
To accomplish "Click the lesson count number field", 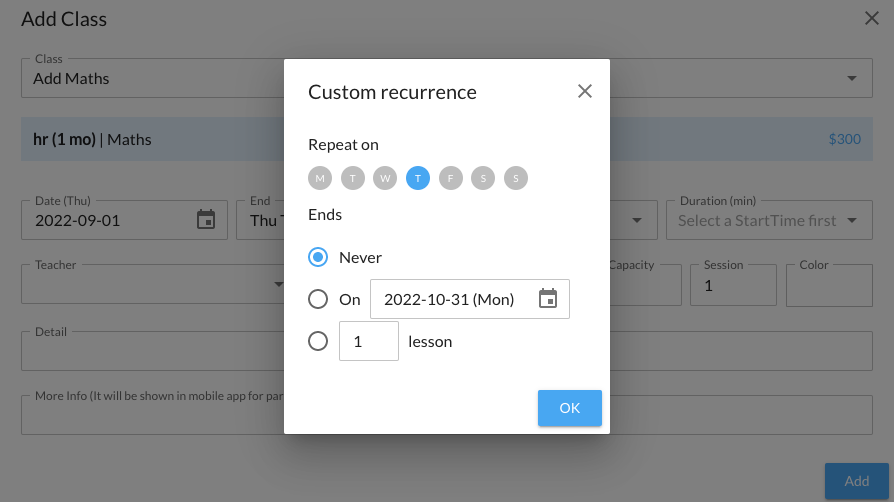I will coord(368,341).
